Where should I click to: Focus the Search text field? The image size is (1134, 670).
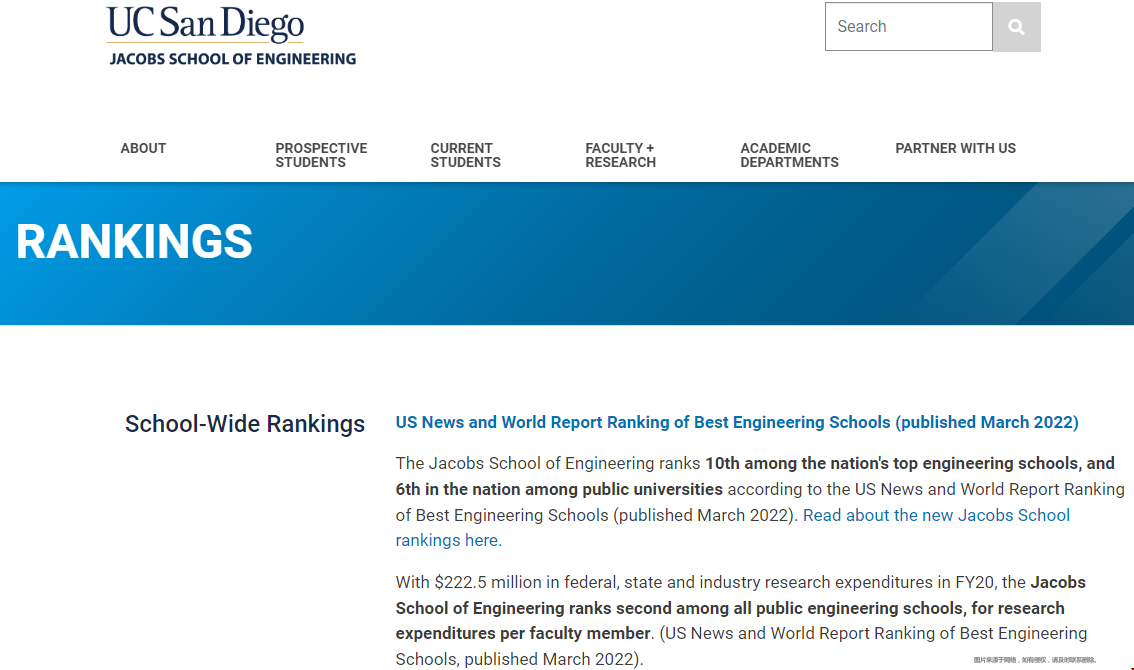pos(908,27)
